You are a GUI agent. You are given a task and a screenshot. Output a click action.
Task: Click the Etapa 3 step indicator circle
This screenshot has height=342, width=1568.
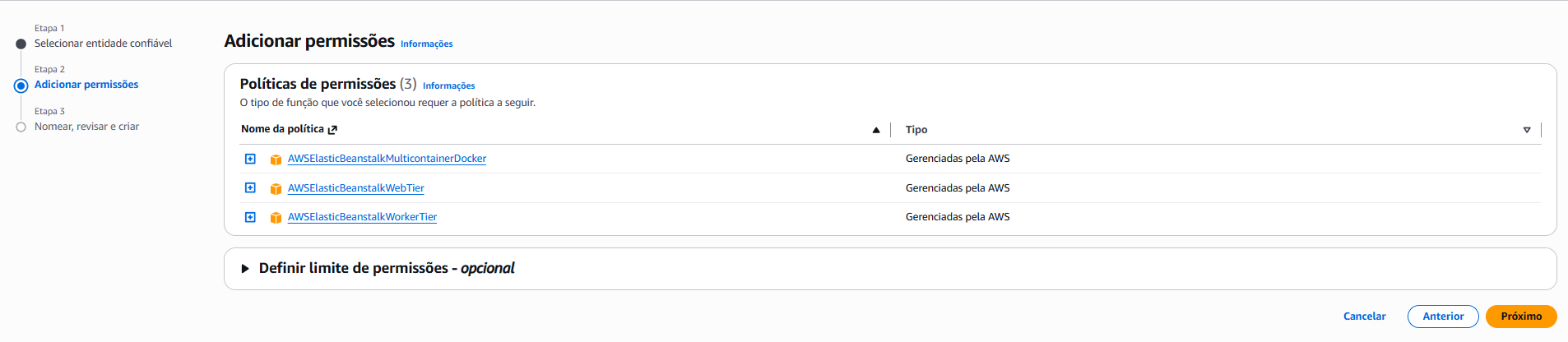pyautogui.click(x=21, y=127)
